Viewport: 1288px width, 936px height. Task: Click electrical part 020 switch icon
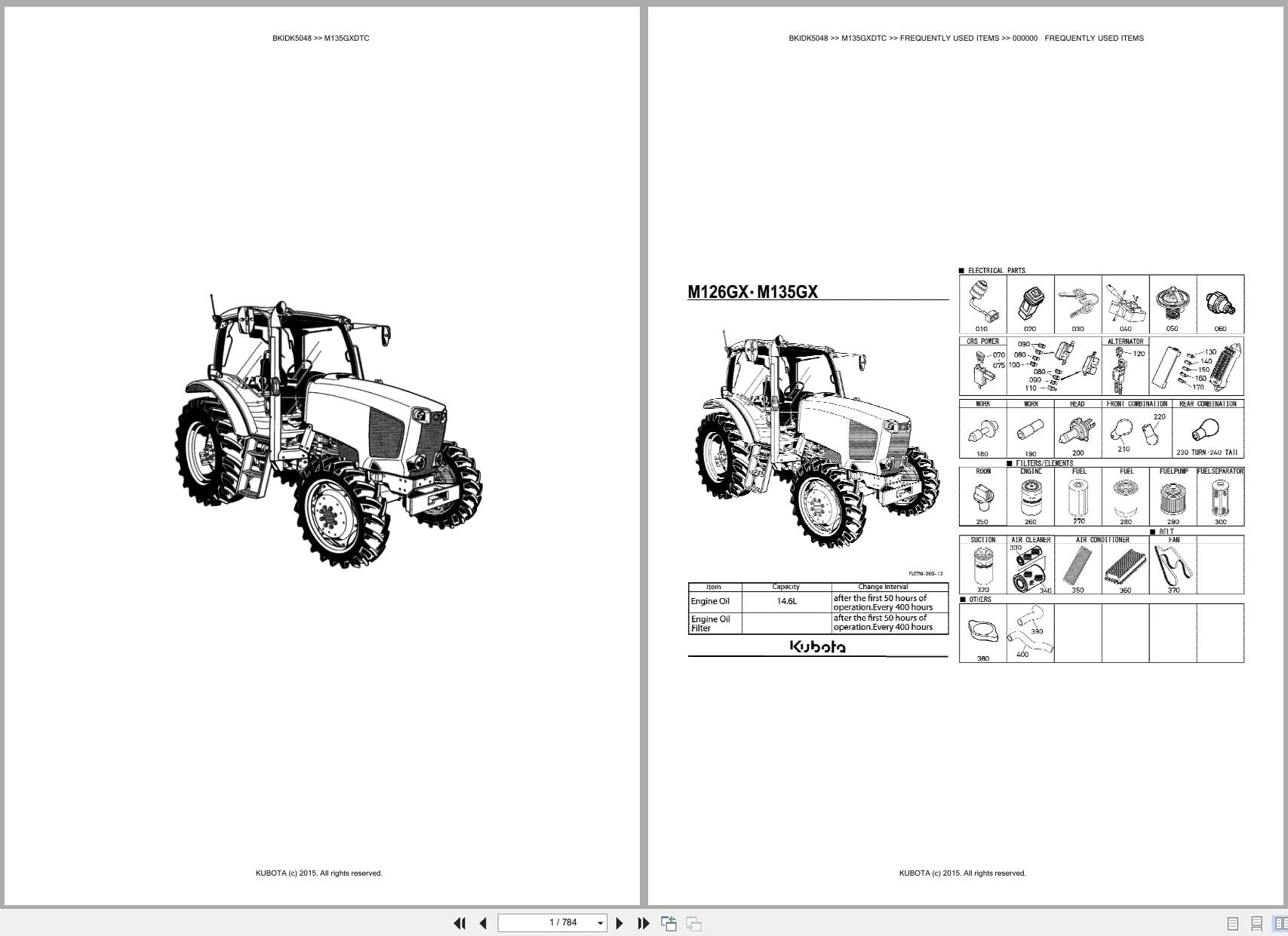[x=1030, y=302]
